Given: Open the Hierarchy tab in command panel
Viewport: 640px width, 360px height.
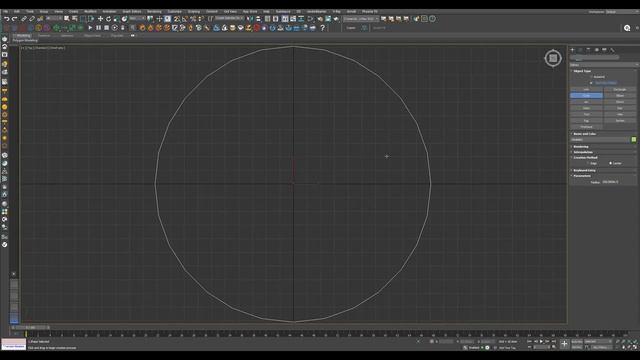Looking at the screenshot, I should tap(588, 49).
